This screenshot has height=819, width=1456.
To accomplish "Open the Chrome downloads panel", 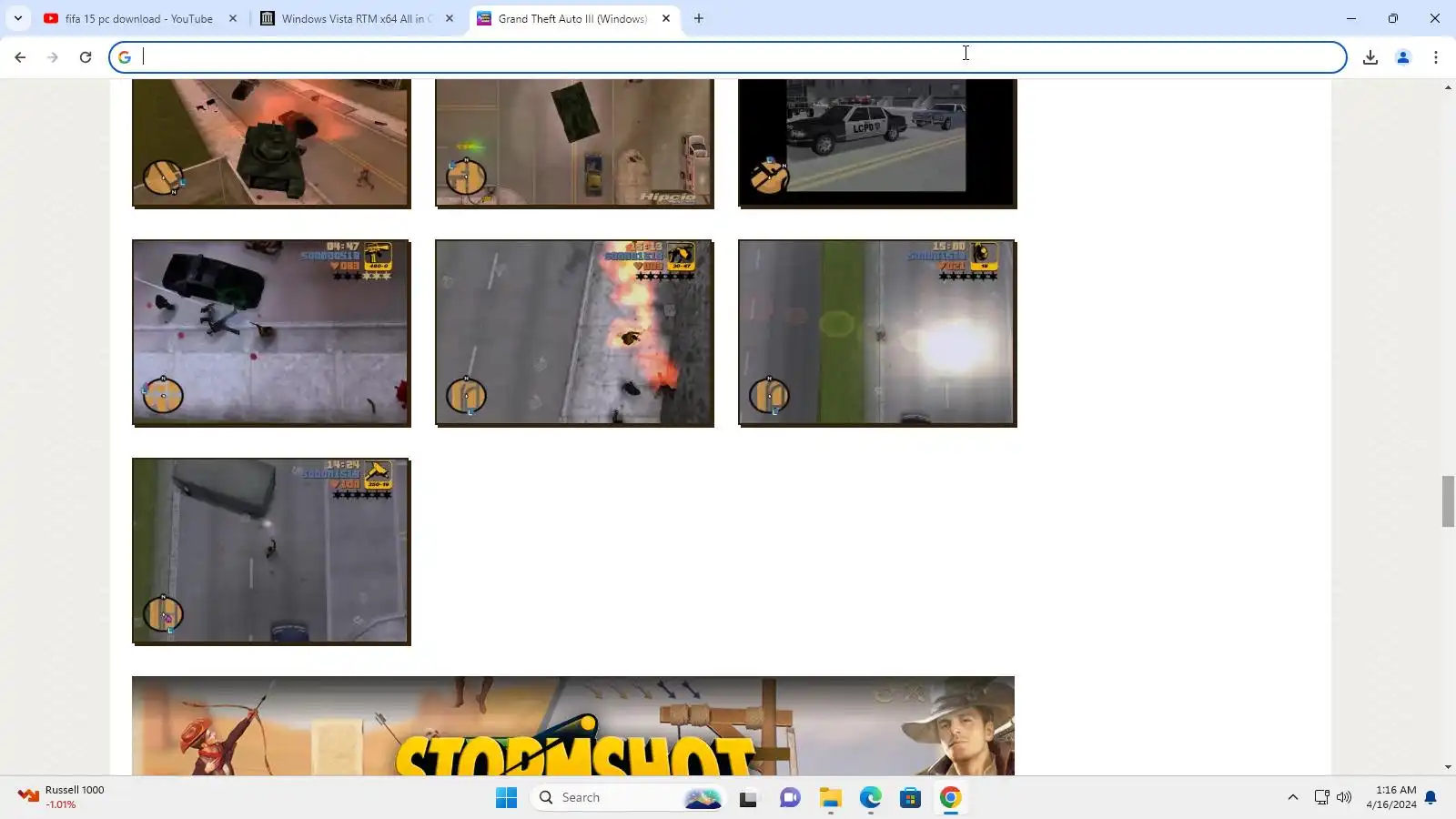I will (x=1370, y=57).
